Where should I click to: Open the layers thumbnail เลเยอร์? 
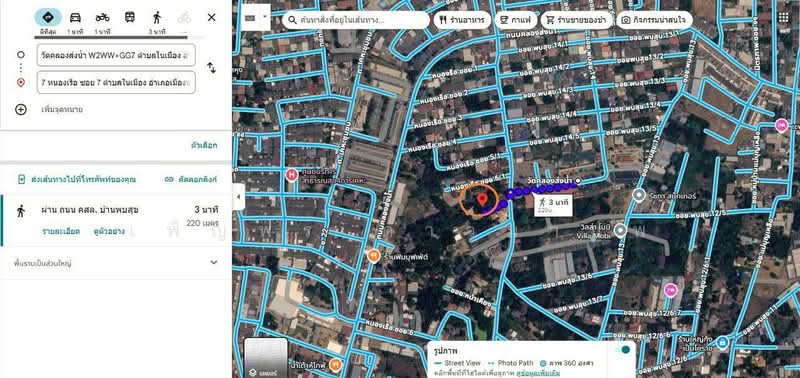coord(266,358)
